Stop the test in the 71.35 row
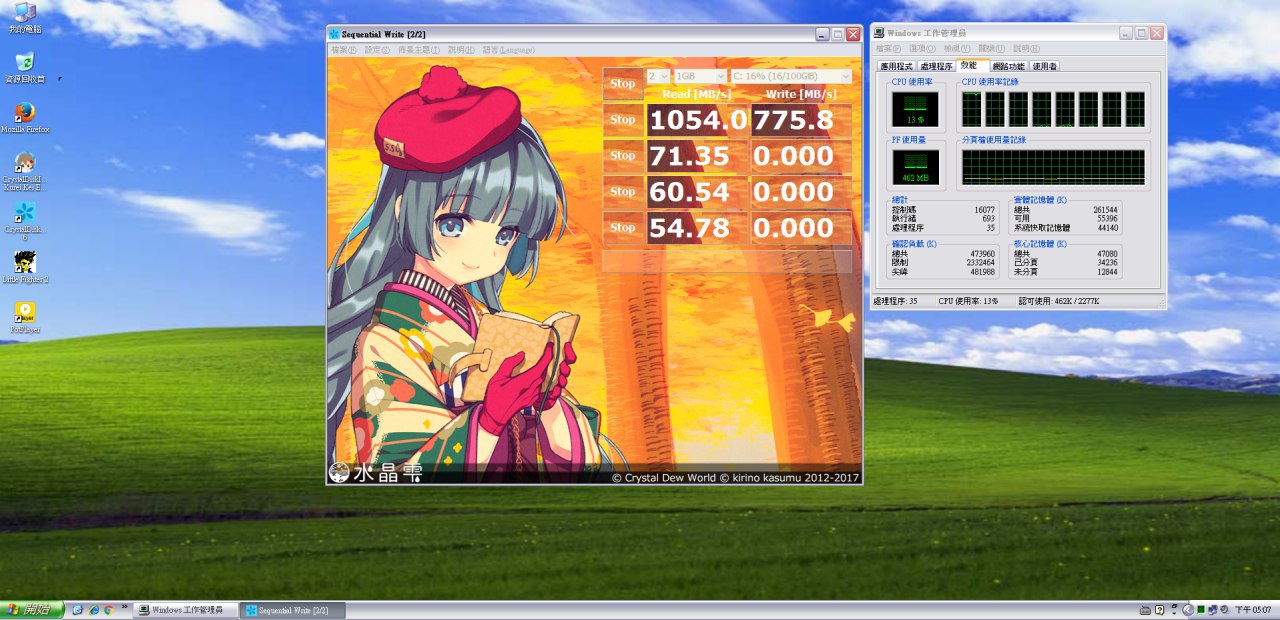 (x=622, y=156)
